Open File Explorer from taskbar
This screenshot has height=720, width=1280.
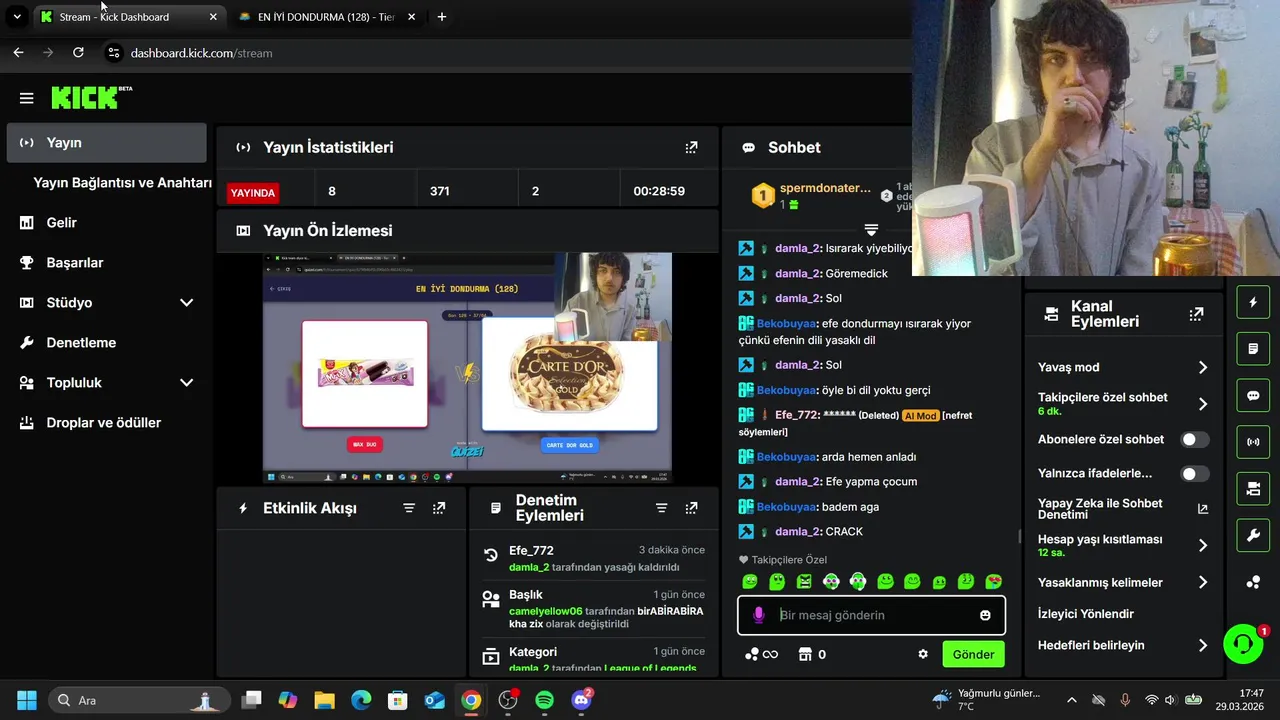tap(324, 700)
